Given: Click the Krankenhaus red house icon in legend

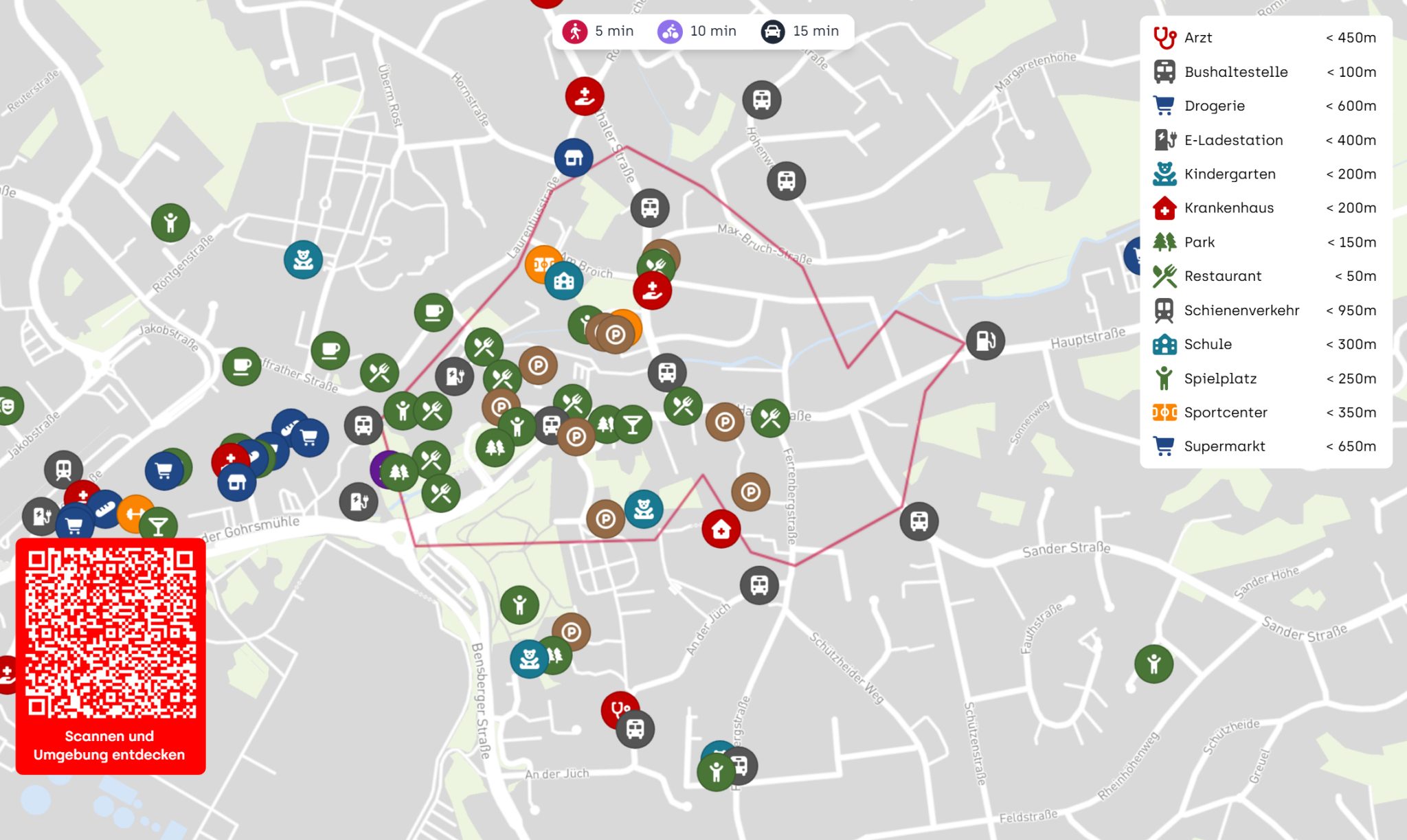Looking at the screenshot, I should 1164,208.
